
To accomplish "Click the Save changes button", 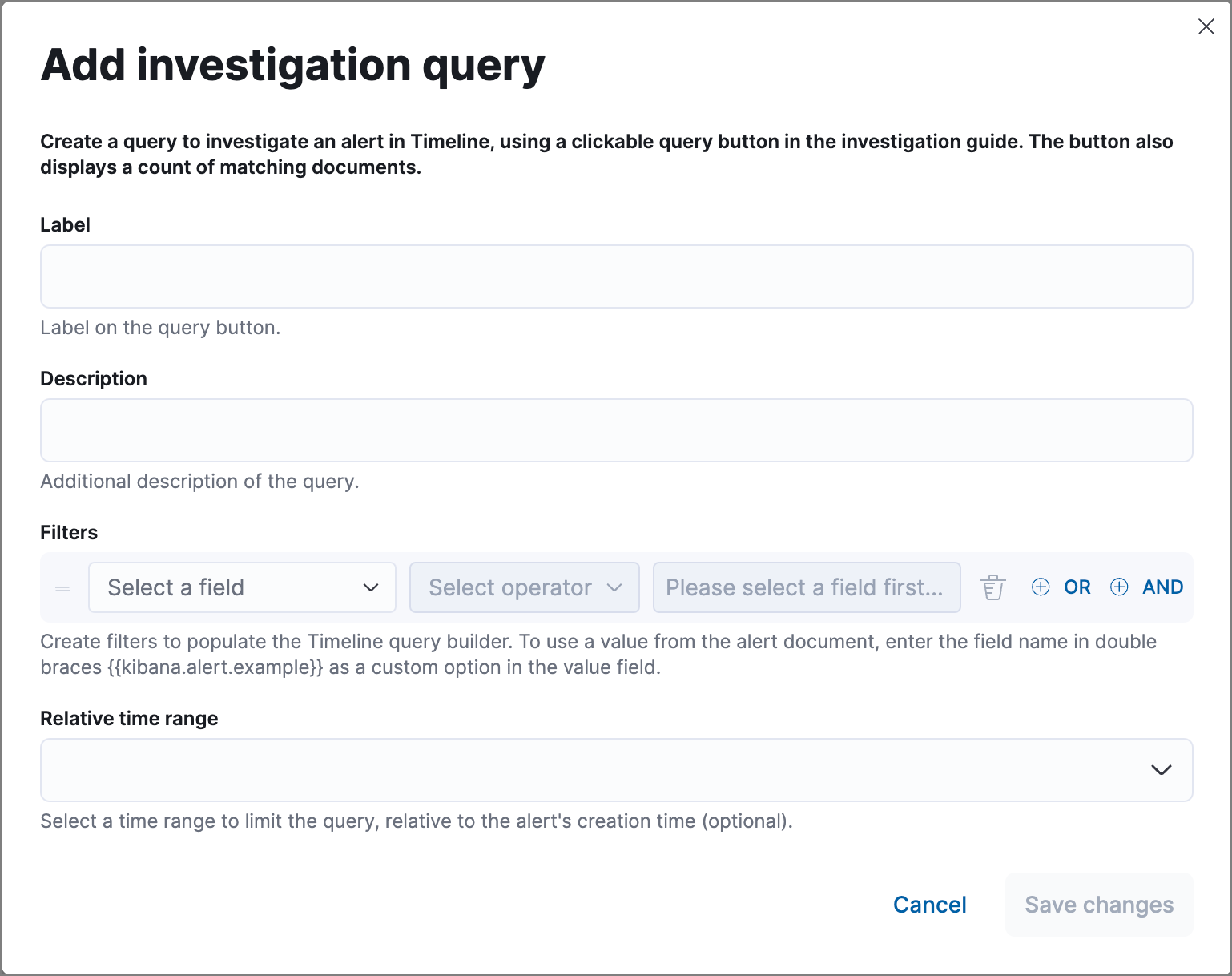I will pyautogui.click(x=1098, y=905).
